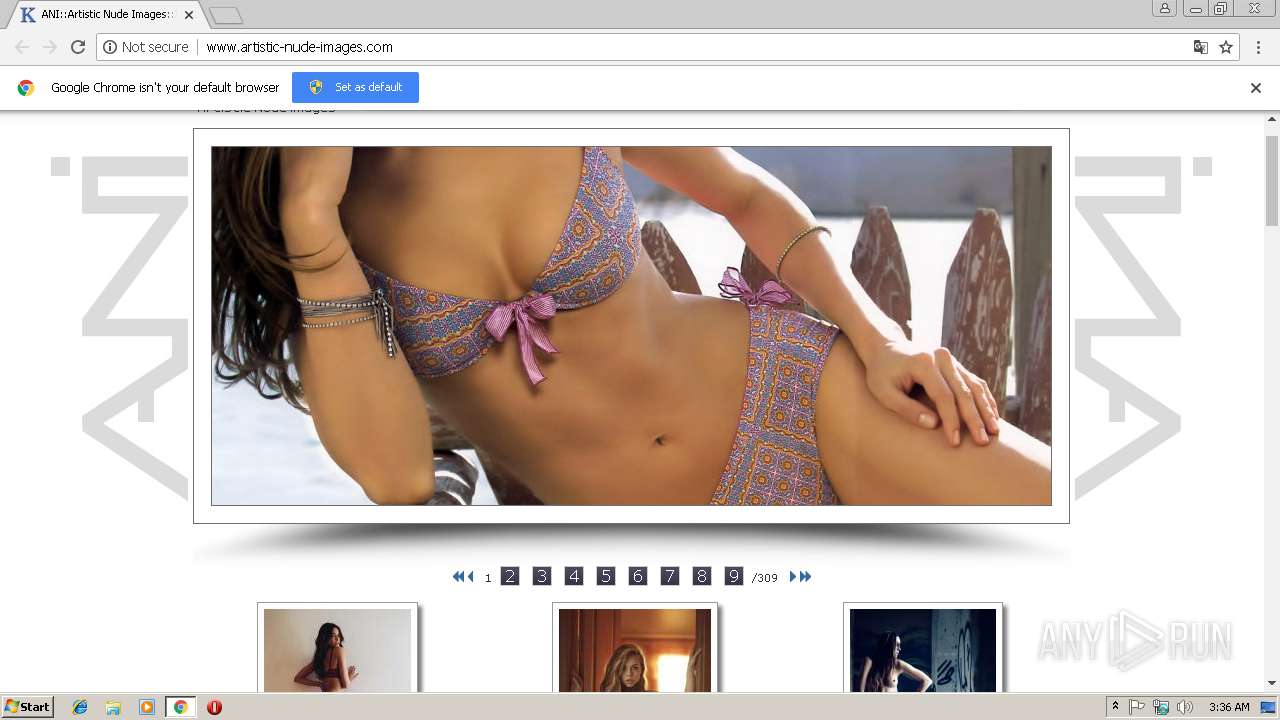This screenshot has width=1280, height=720.
Task: Go to gallery page 6
Action: (638, 576)
